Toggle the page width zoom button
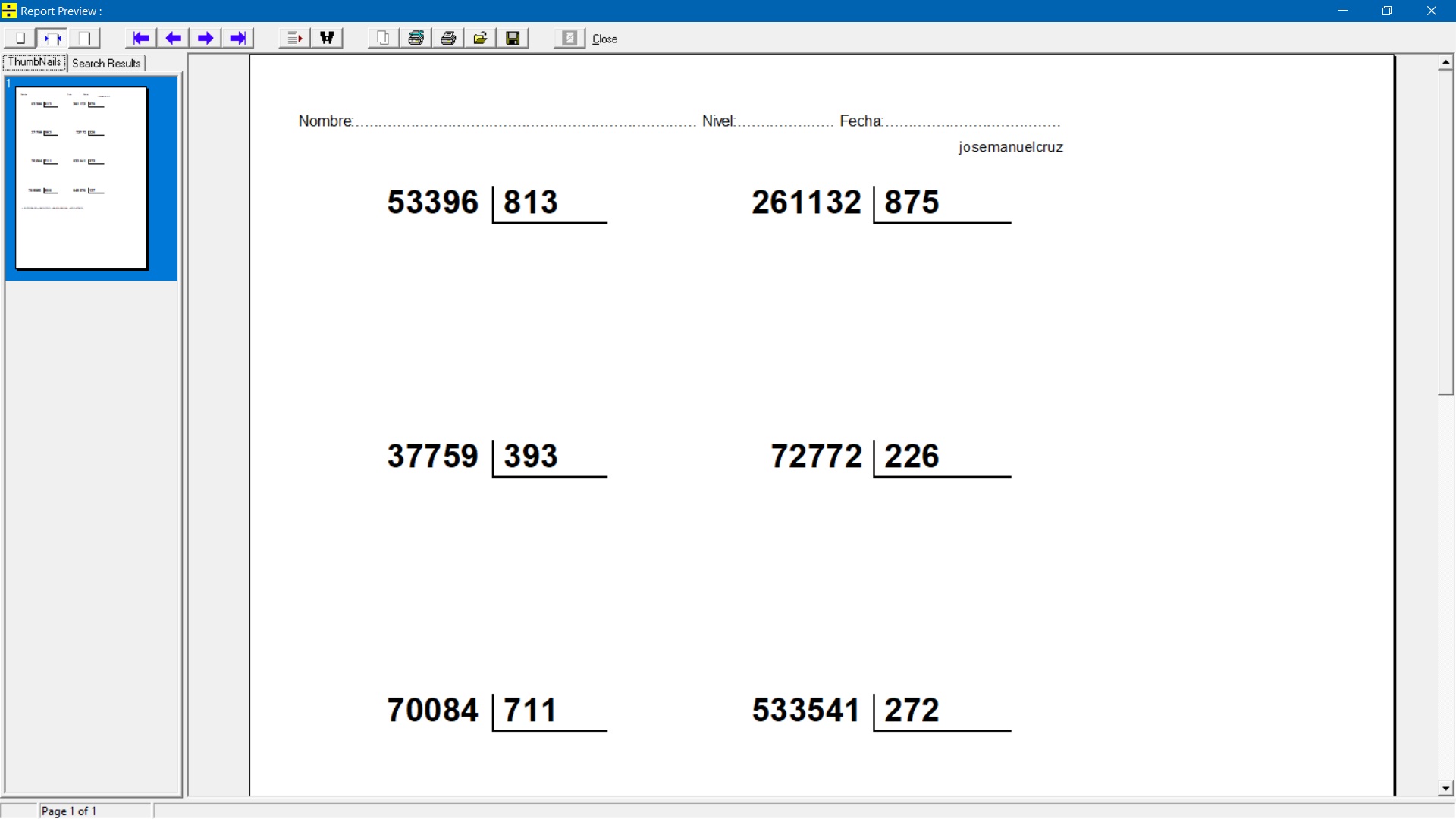This screenshot has width=1456, height=819. coord(52,38)
